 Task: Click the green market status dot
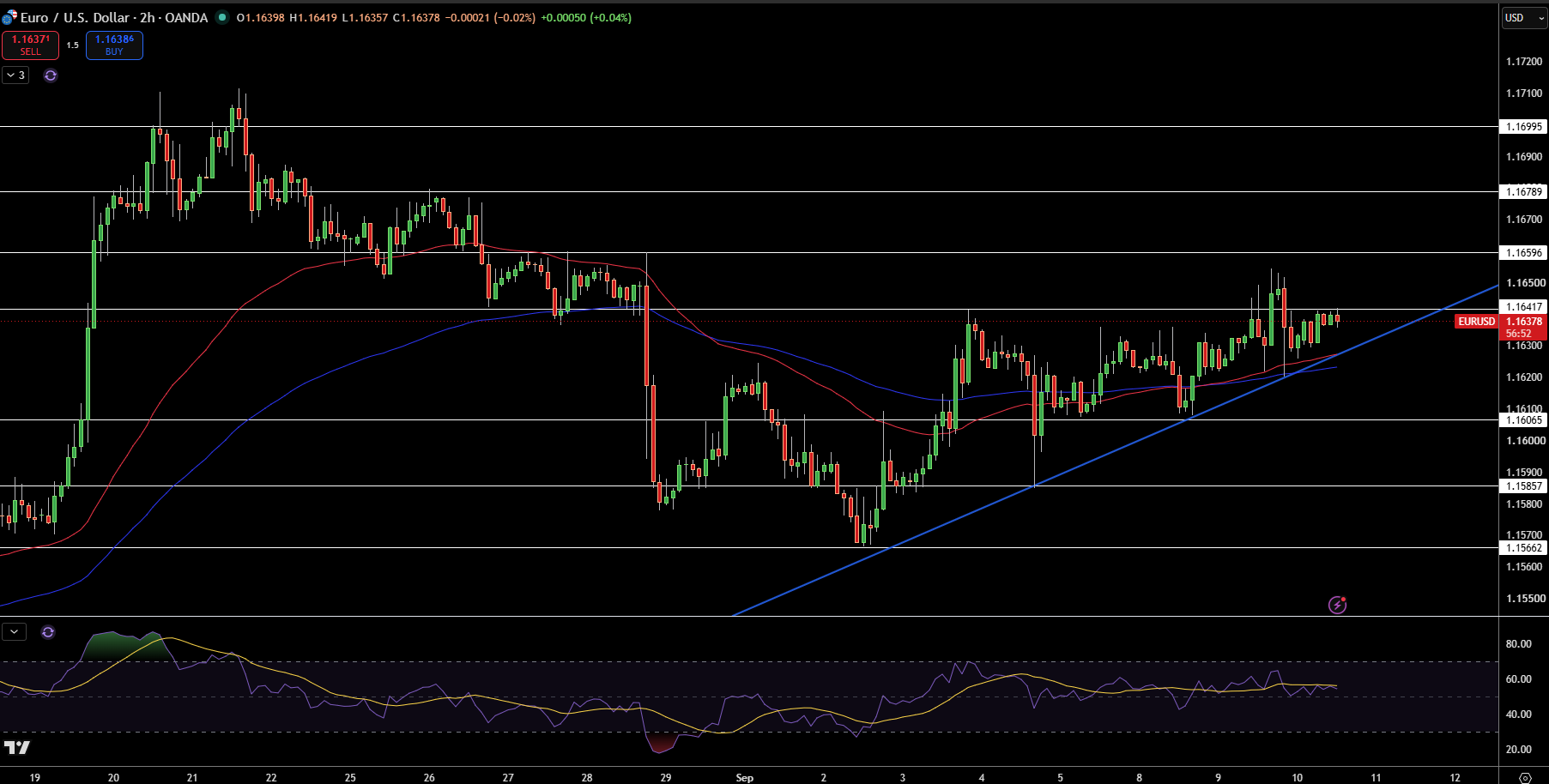pyautogui.click(x=222, y=17)
